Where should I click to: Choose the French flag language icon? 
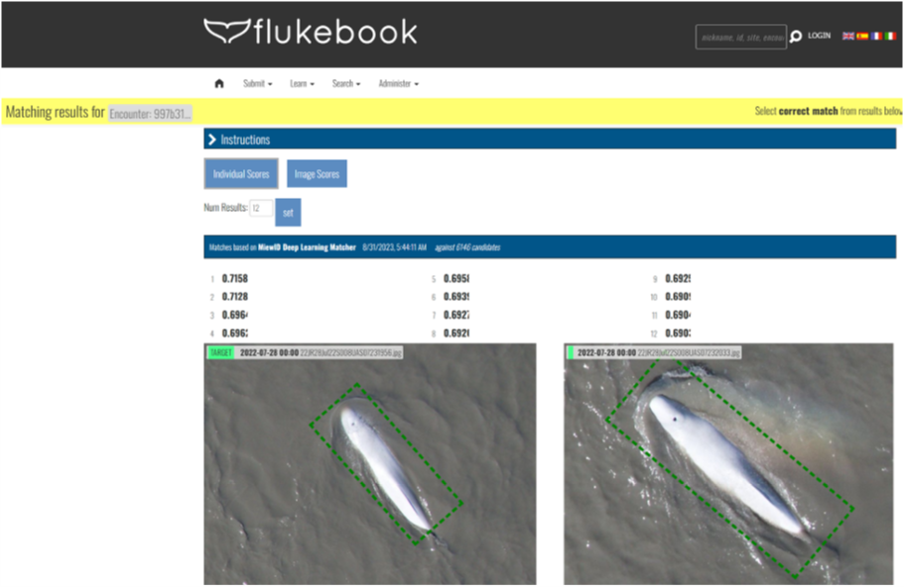click(876, 36)
